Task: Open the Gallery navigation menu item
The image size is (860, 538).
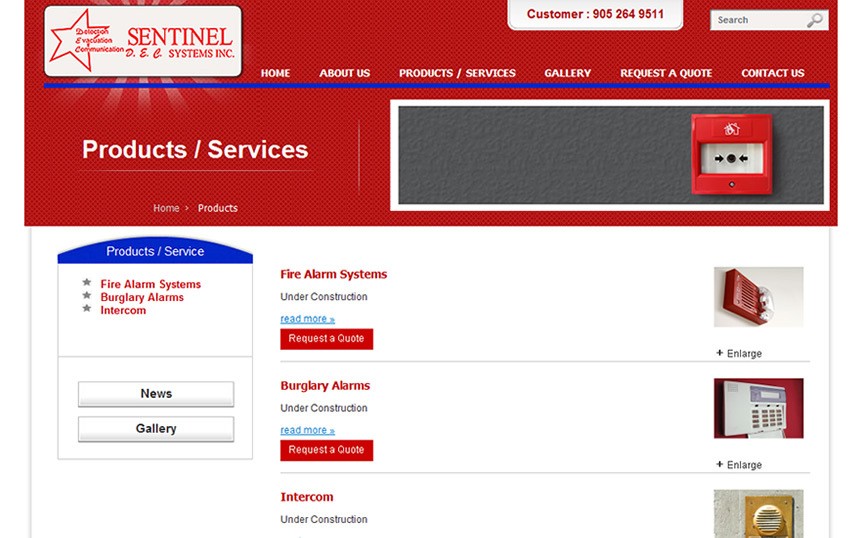Action: point(568,73)
